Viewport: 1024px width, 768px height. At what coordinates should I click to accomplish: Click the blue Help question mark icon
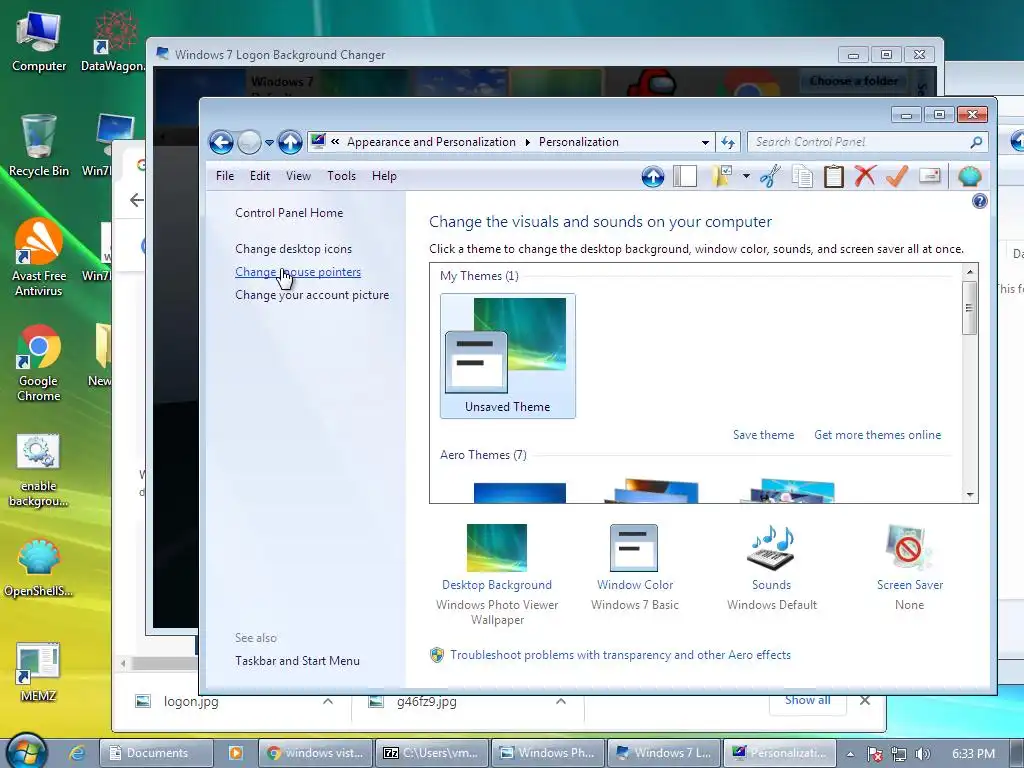coord(979,201)
